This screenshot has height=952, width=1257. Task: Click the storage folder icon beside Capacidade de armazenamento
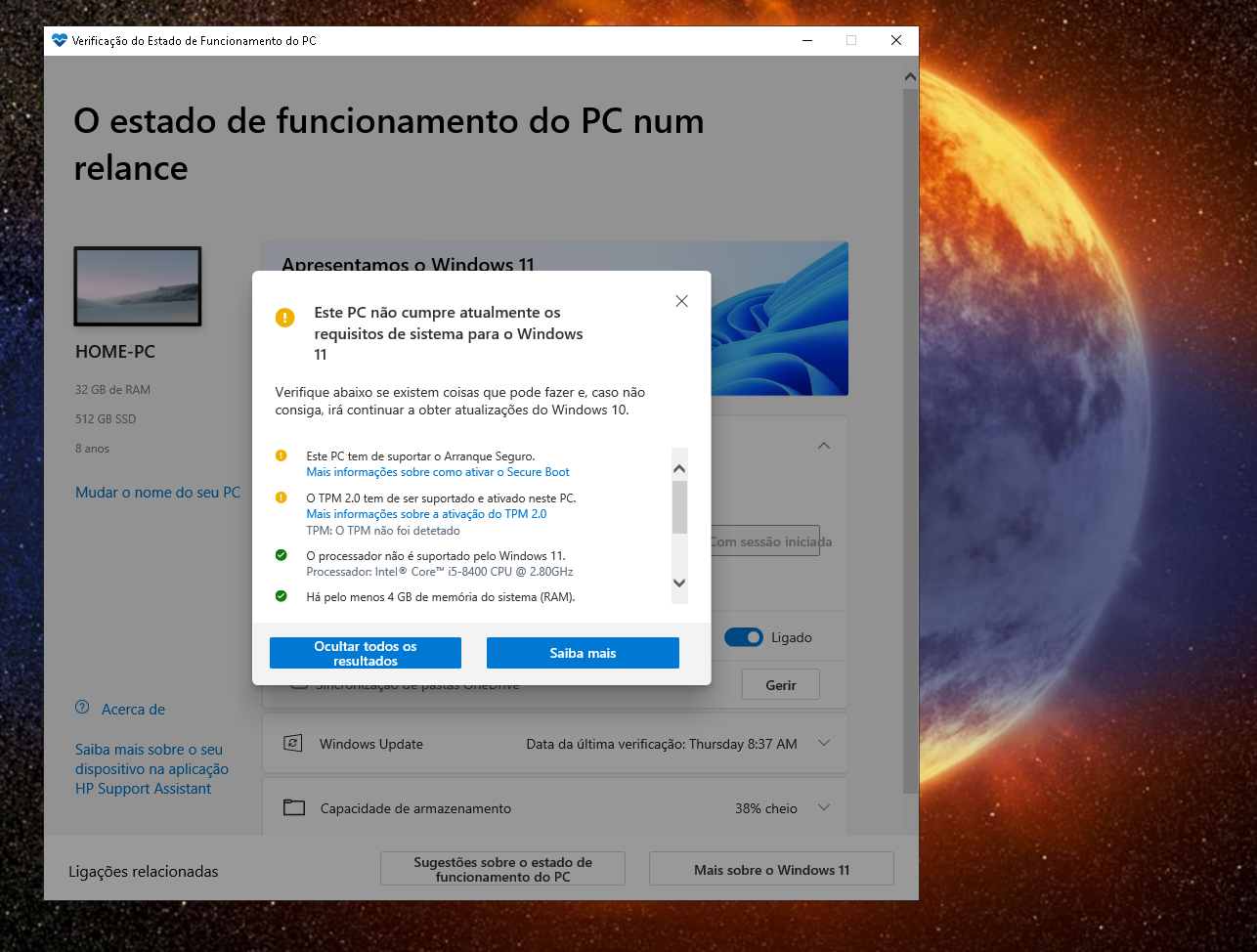294,807
